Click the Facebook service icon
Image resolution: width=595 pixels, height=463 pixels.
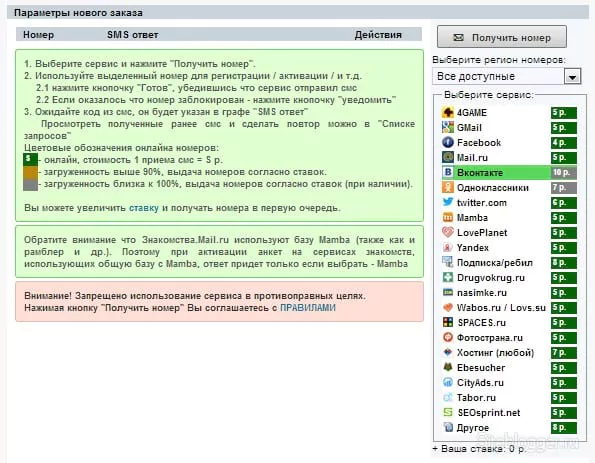tap(448, 142)
